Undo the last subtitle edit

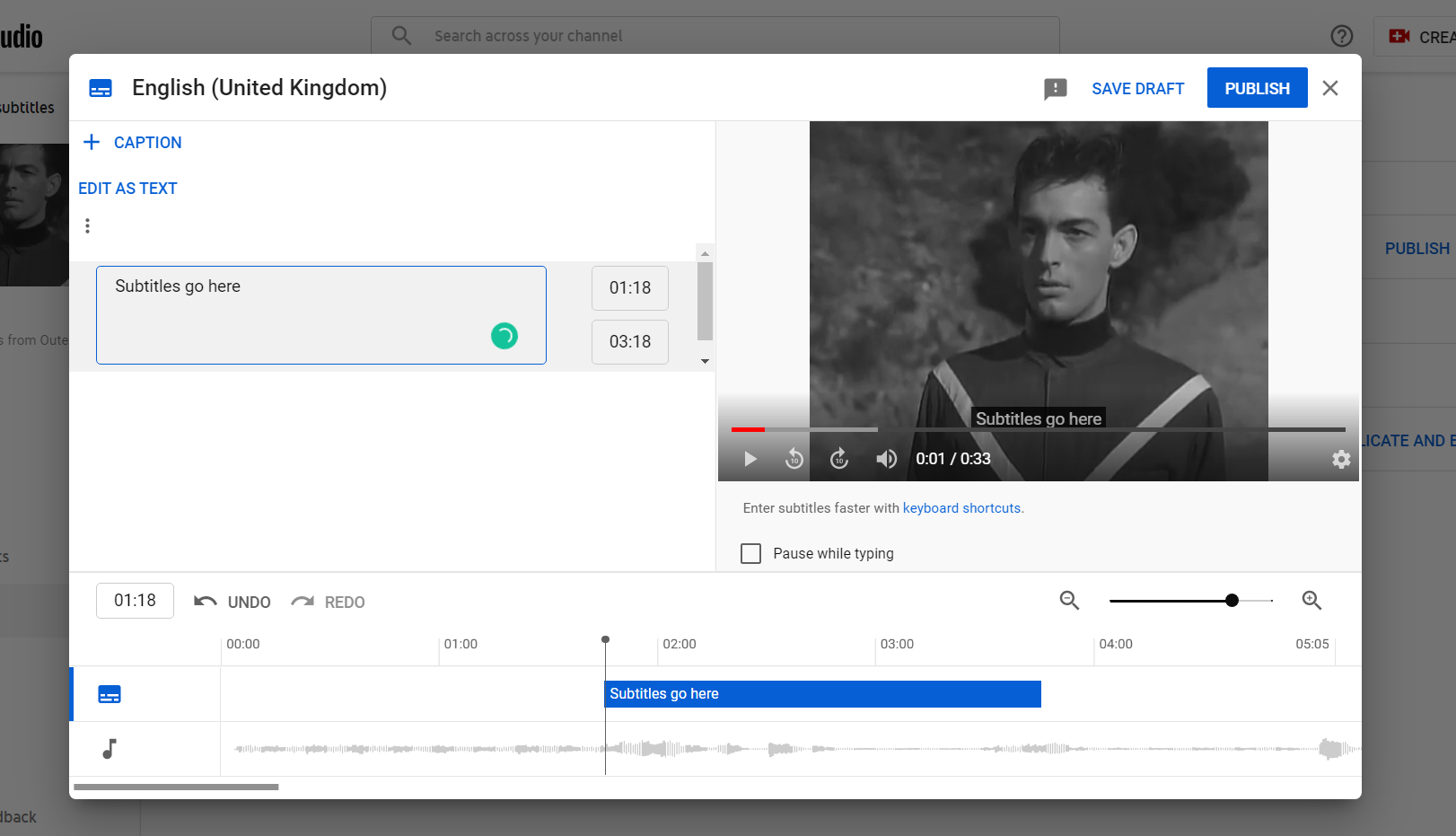231,601
